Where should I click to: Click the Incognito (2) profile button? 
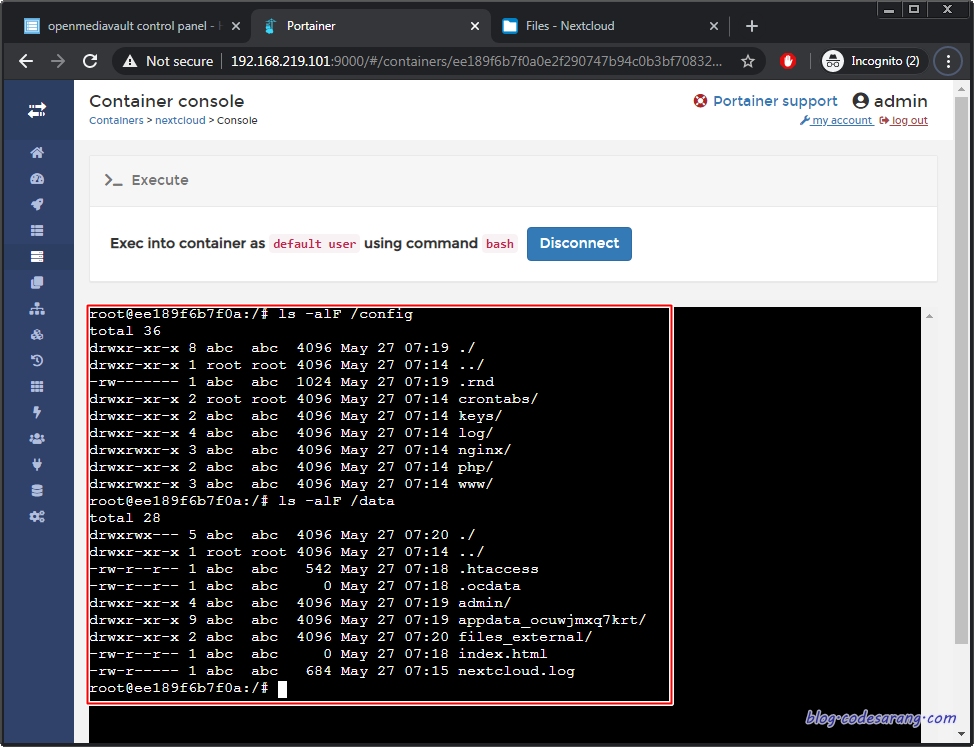[874, 61]
